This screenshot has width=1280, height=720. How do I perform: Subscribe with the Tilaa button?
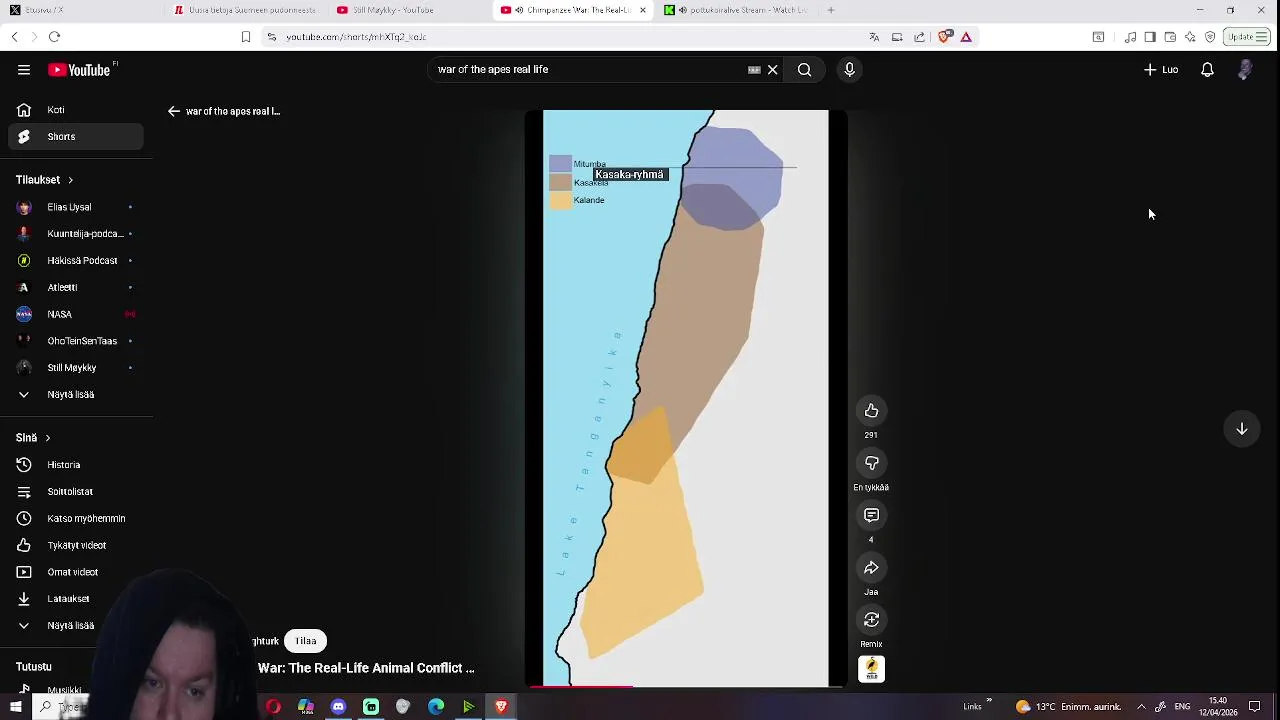(306, 641)
